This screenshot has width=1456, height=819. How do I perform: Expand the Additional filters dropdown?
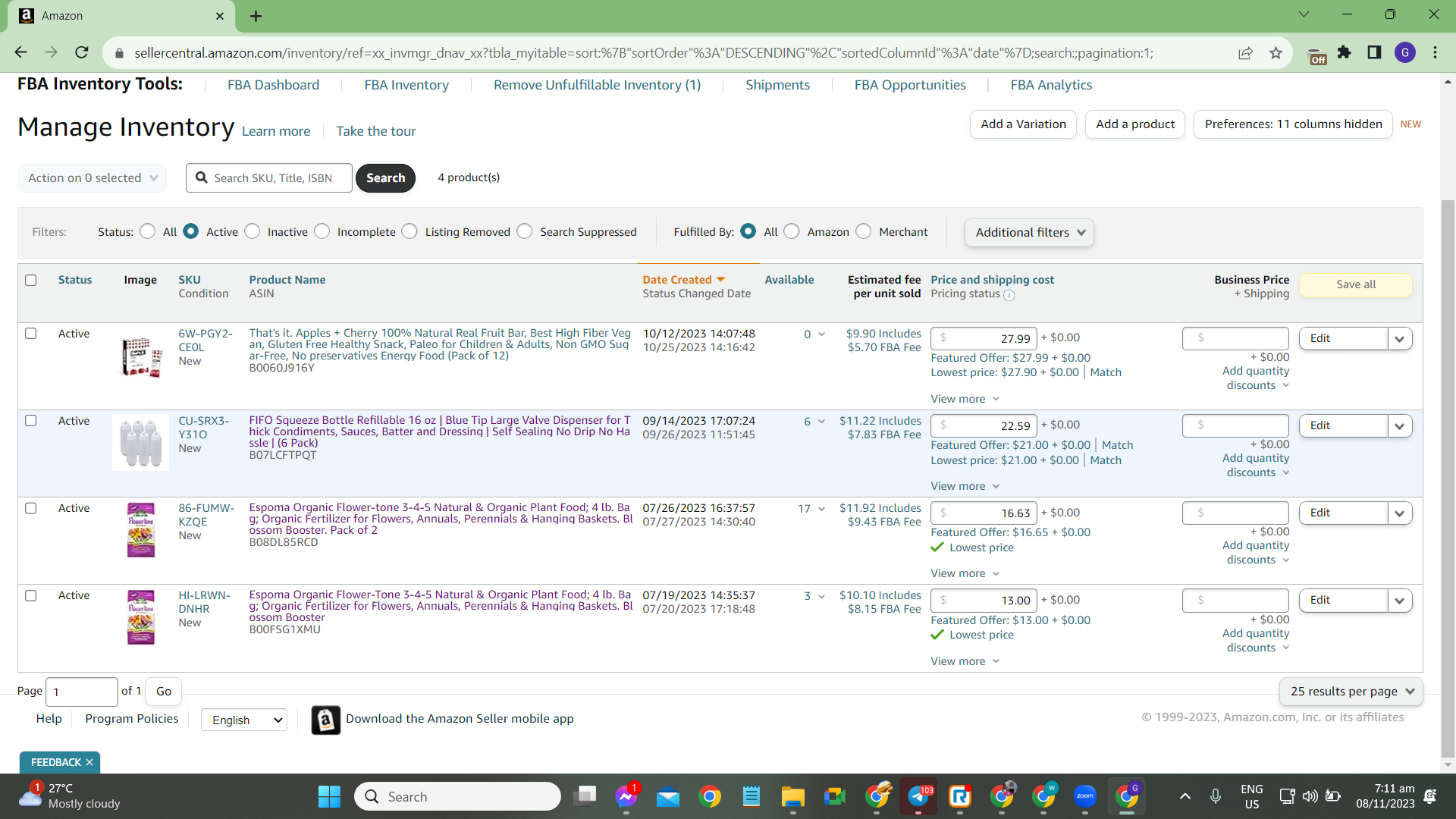(1029, 233)
